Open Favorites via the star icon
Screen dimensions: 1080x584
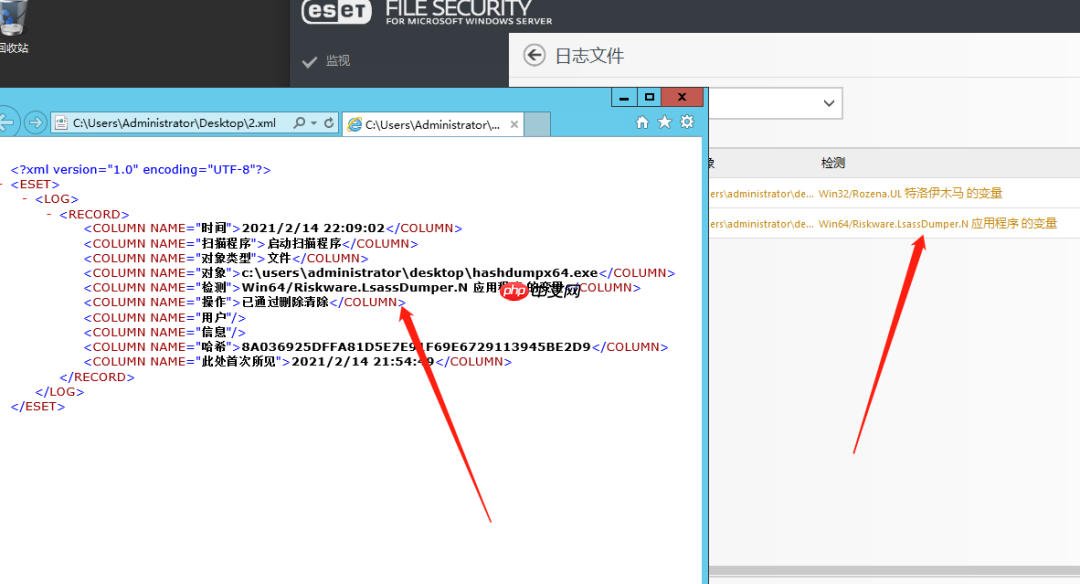(663, 120)
